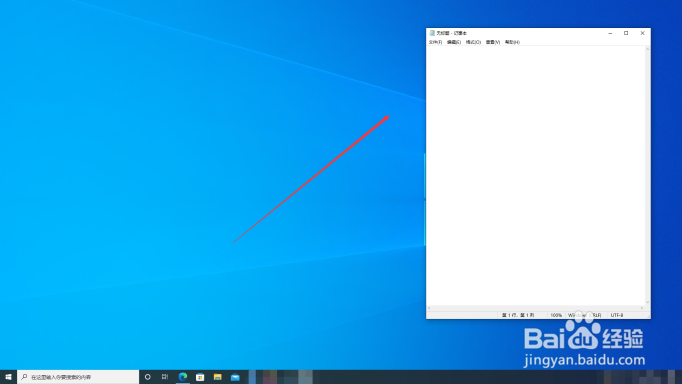Open Microsoft Store from the taskbar
The height and width of the screenshot is (384, 682).
pos(200,377)
